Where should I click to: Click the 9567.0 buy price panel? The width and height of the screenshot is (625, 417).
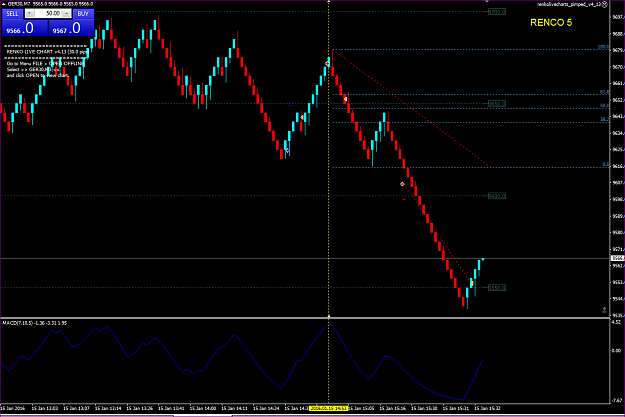click(x=71, y=28)
